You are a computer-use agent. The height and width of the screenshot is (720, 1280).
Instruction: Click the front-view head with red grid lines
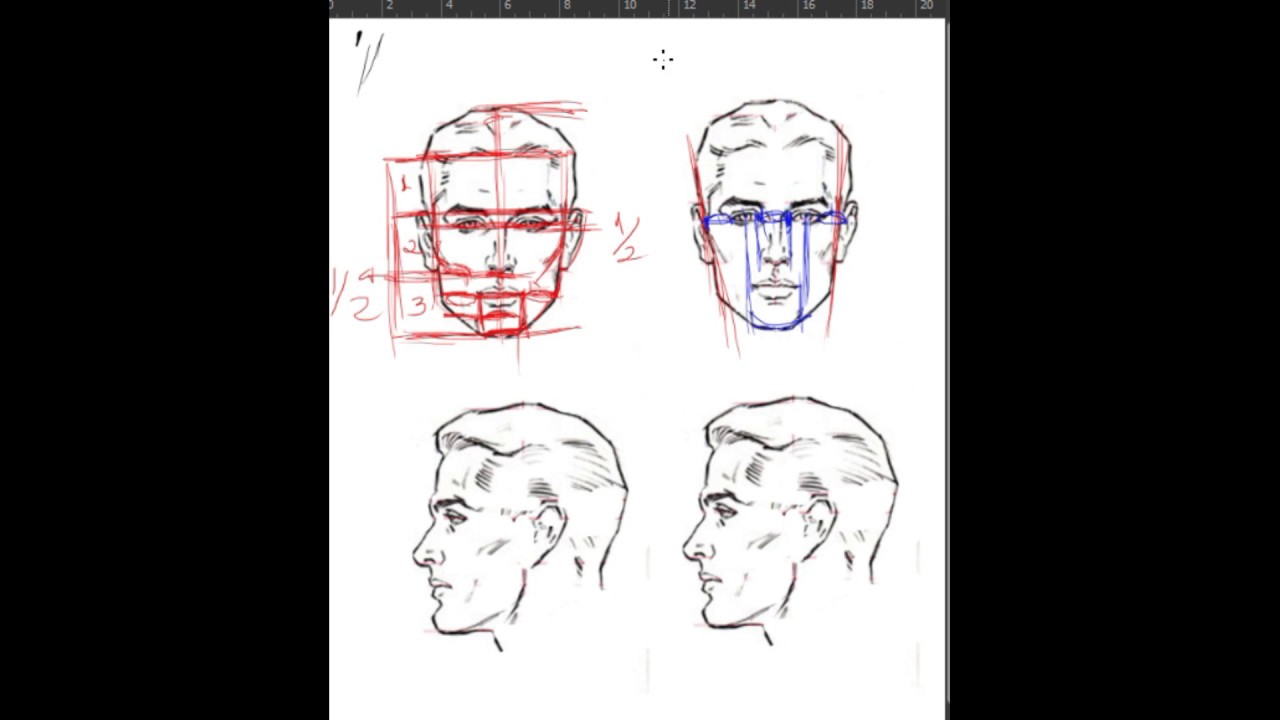click(x=498, y=221)
